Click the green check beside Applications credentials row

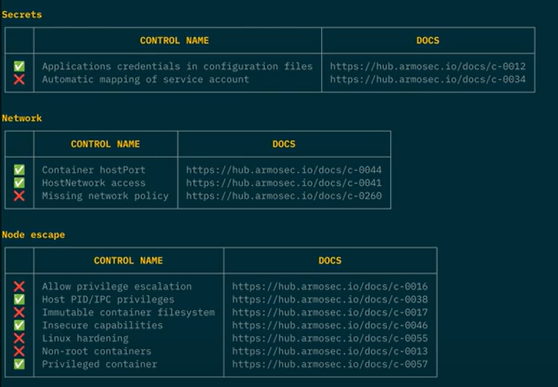(x=19, y=66)
